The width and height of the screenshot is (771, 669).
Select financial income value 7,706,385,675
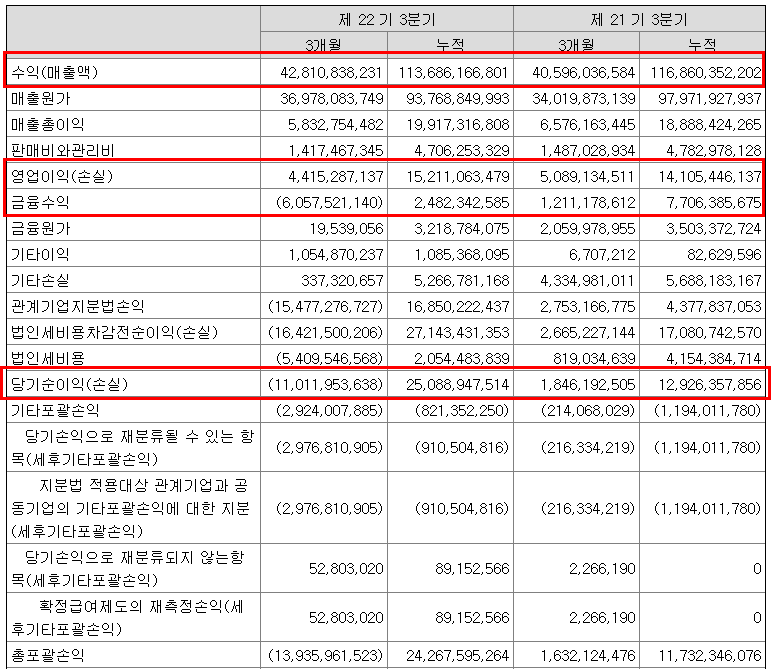pos(713,203)
